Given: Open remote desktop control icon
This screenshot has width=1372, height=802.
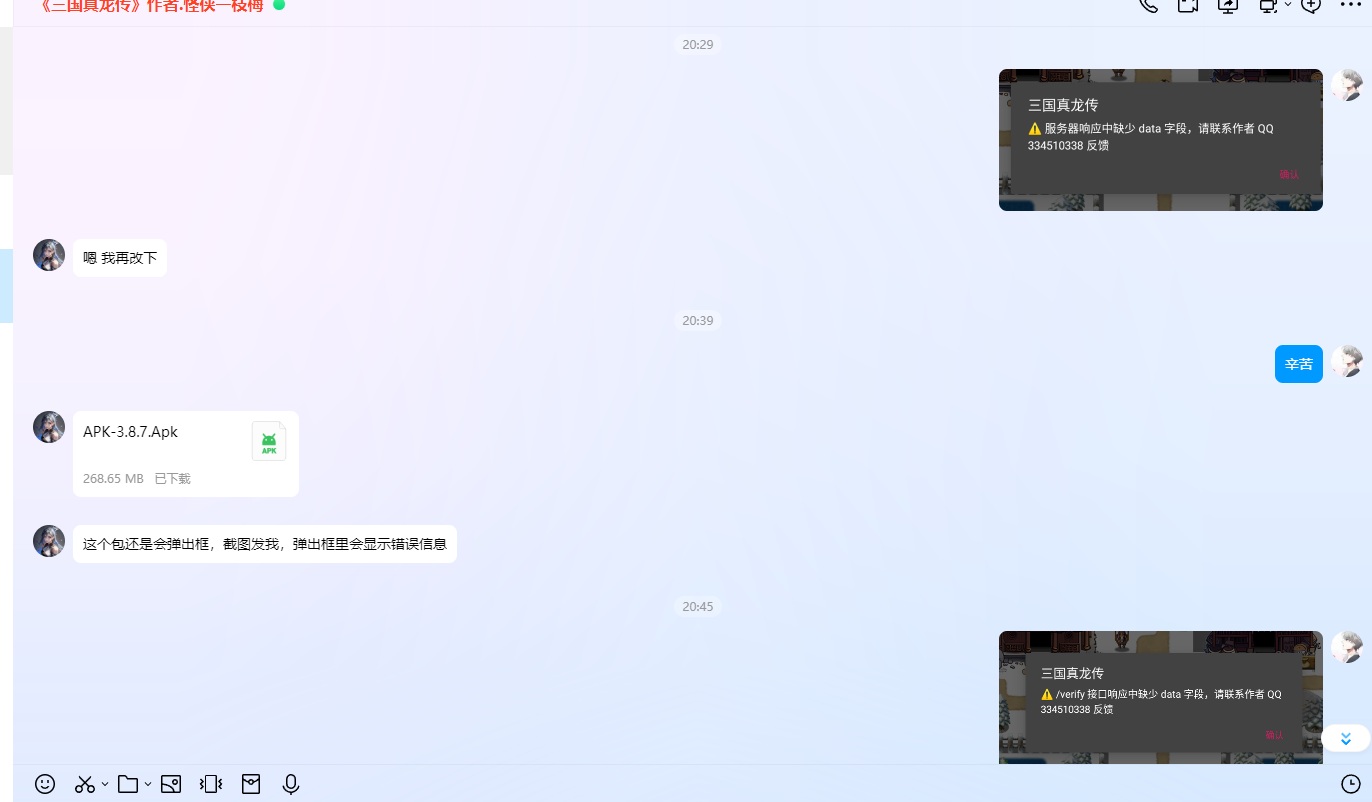Looking at the screenshot, I should coord(1268,5).
